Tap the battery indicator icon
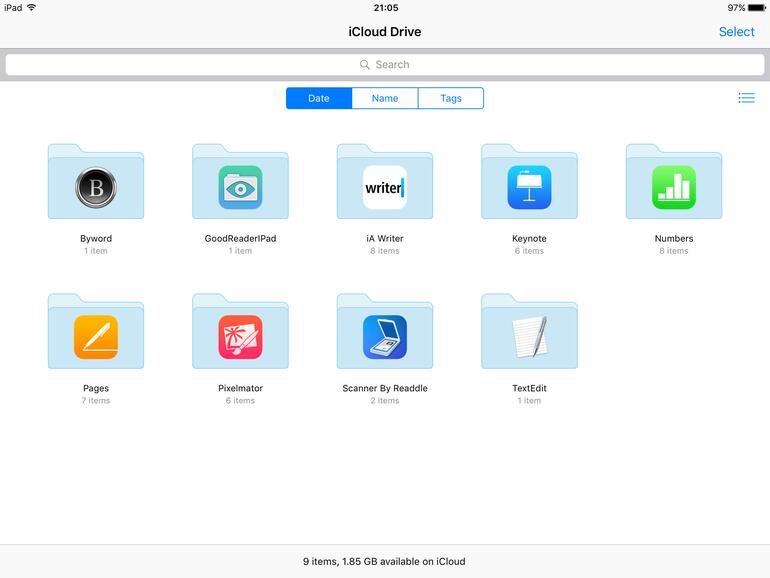Screen dimensions: 770x578 [x=757, y=8]
